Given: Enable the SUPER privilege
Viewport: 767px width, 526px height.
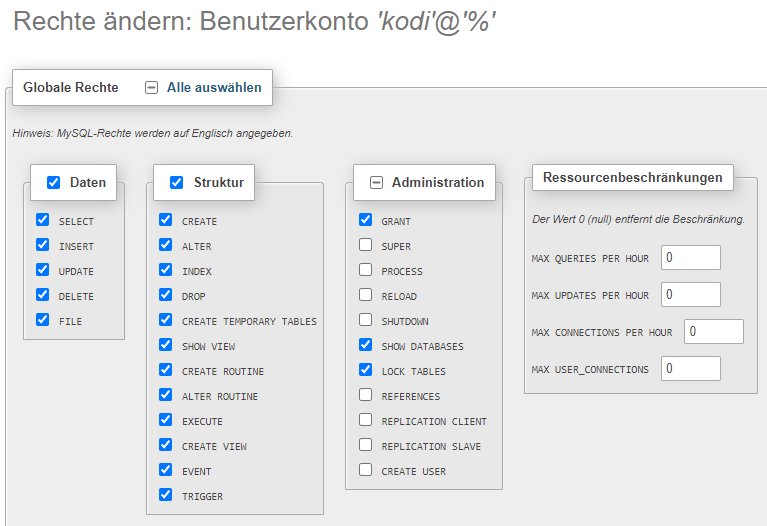Looking at the screenshot, I should pyautogui.click(x=365, y=245).
